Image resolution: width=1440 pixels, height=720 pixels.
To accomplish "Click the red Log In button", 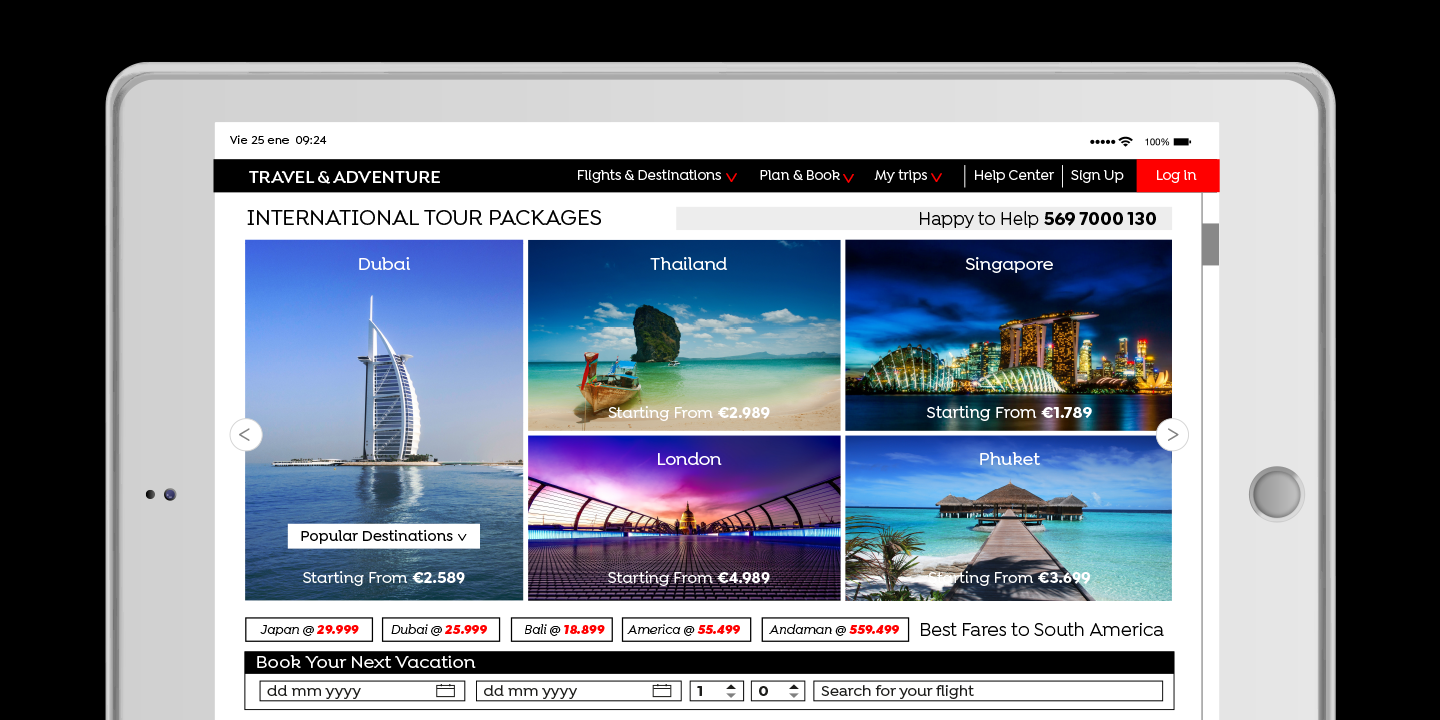I will coord(1177,176).
